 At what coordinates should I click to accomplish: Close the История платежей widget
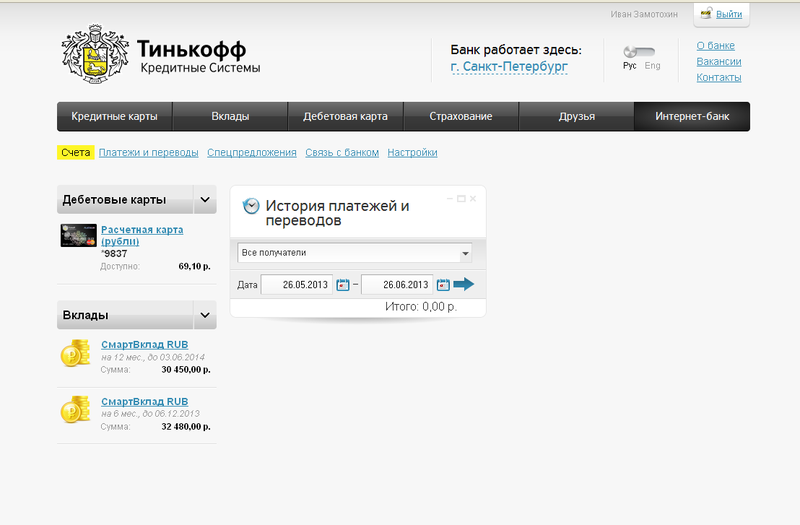click(473, 198)
